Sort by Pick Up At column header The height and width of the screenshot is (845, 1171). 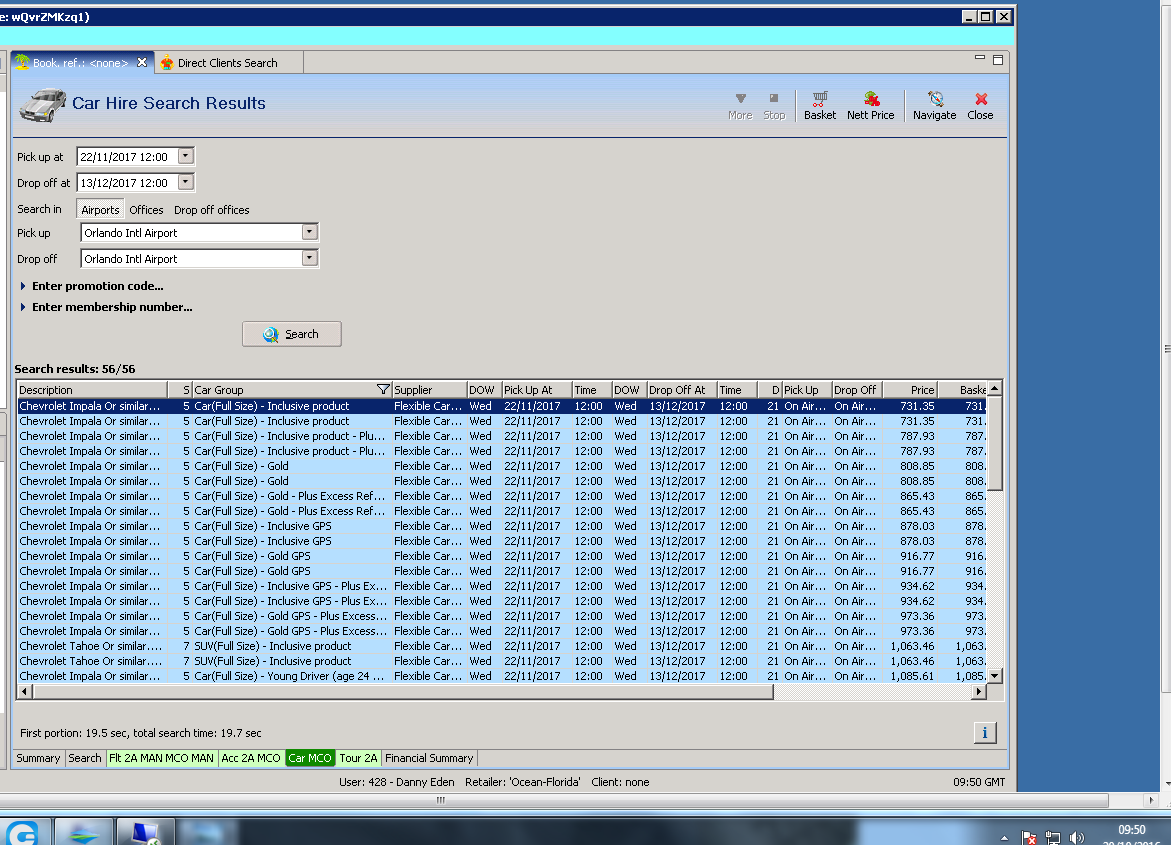pyautogui.click(x=537, y=390)
